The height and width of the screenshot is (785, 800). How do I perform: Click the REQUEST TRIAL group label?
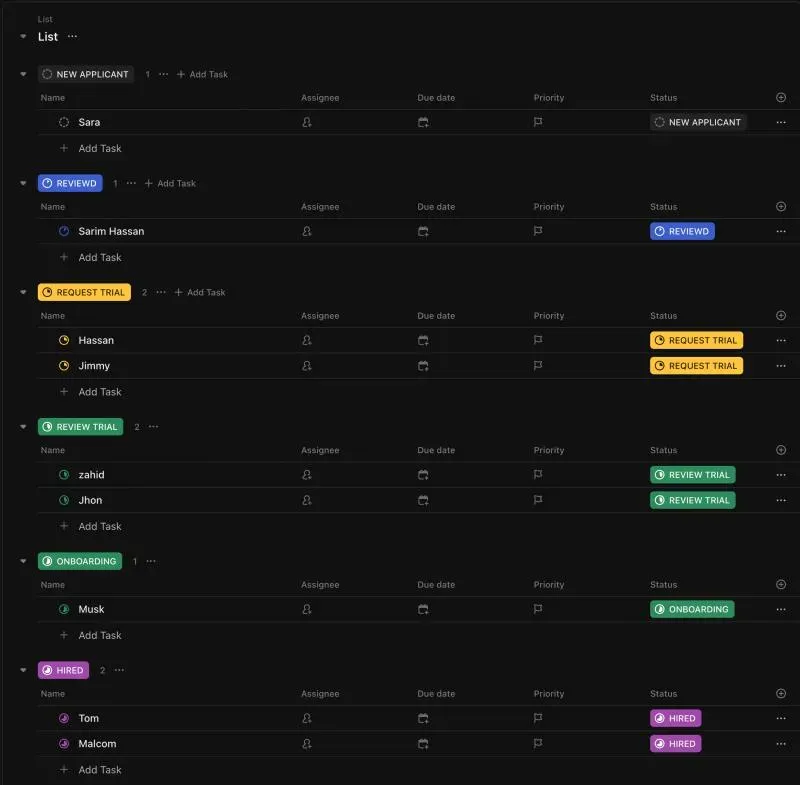(84, 293)
